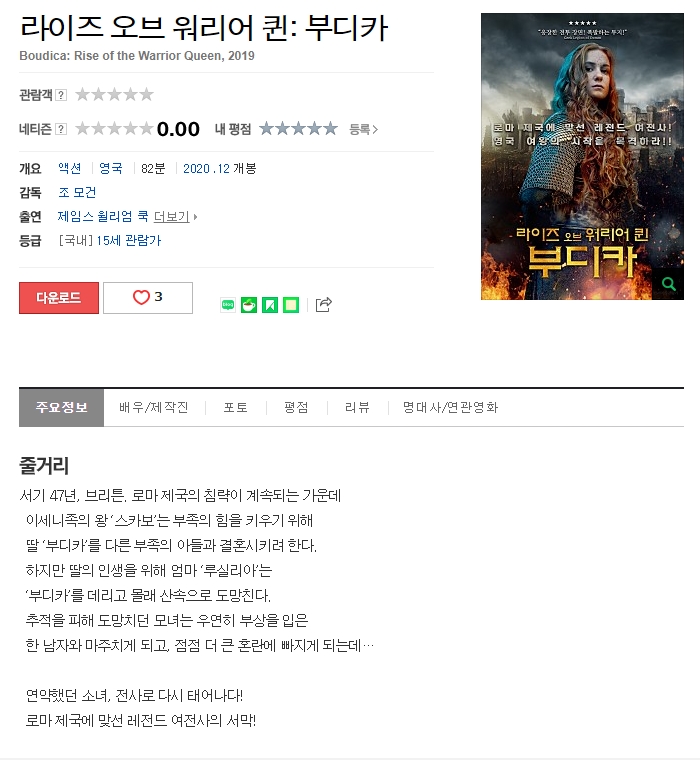Screen dimensions: 700x760
Task: Open director link 조 모건
Action: [77, 192]
